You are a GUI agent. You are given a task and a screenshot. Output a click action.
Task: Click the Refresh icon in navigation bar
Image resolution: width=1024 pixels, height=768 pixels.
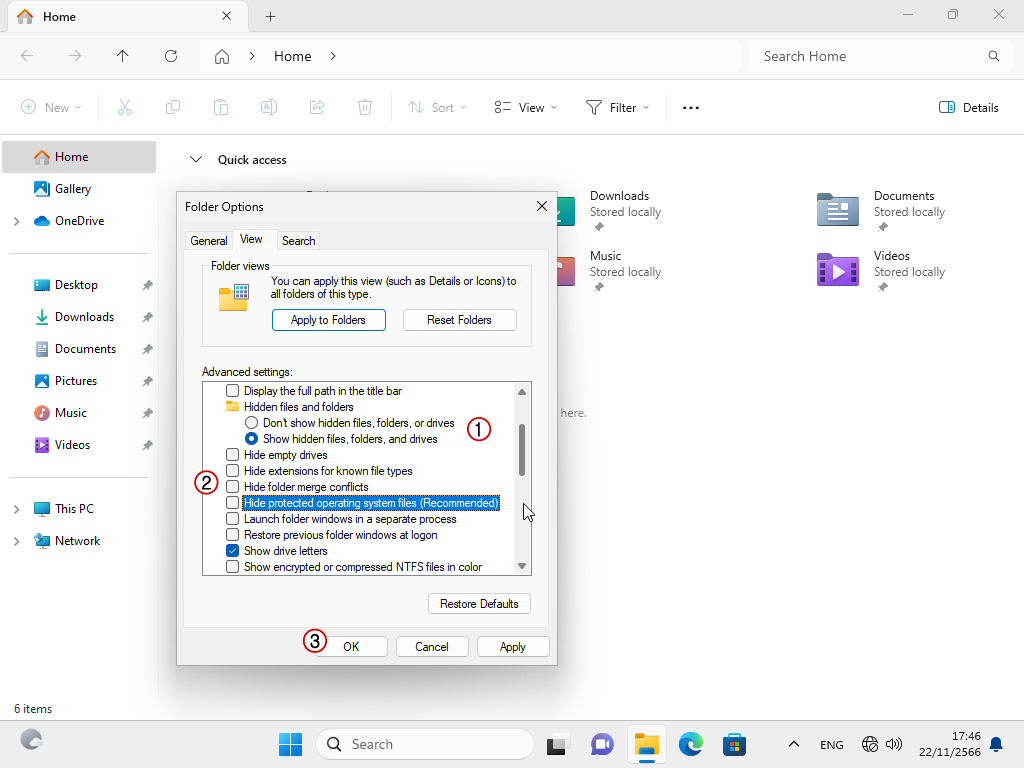(171, 56)
